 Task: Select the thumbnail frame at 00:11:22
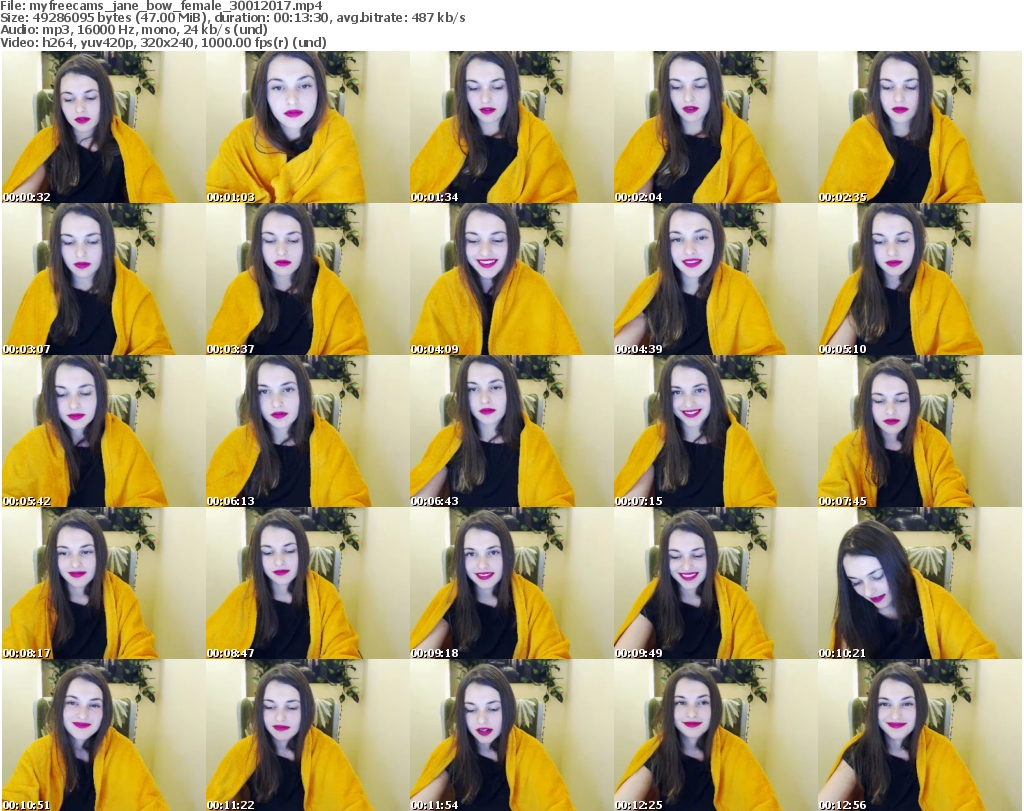point(308,735)
